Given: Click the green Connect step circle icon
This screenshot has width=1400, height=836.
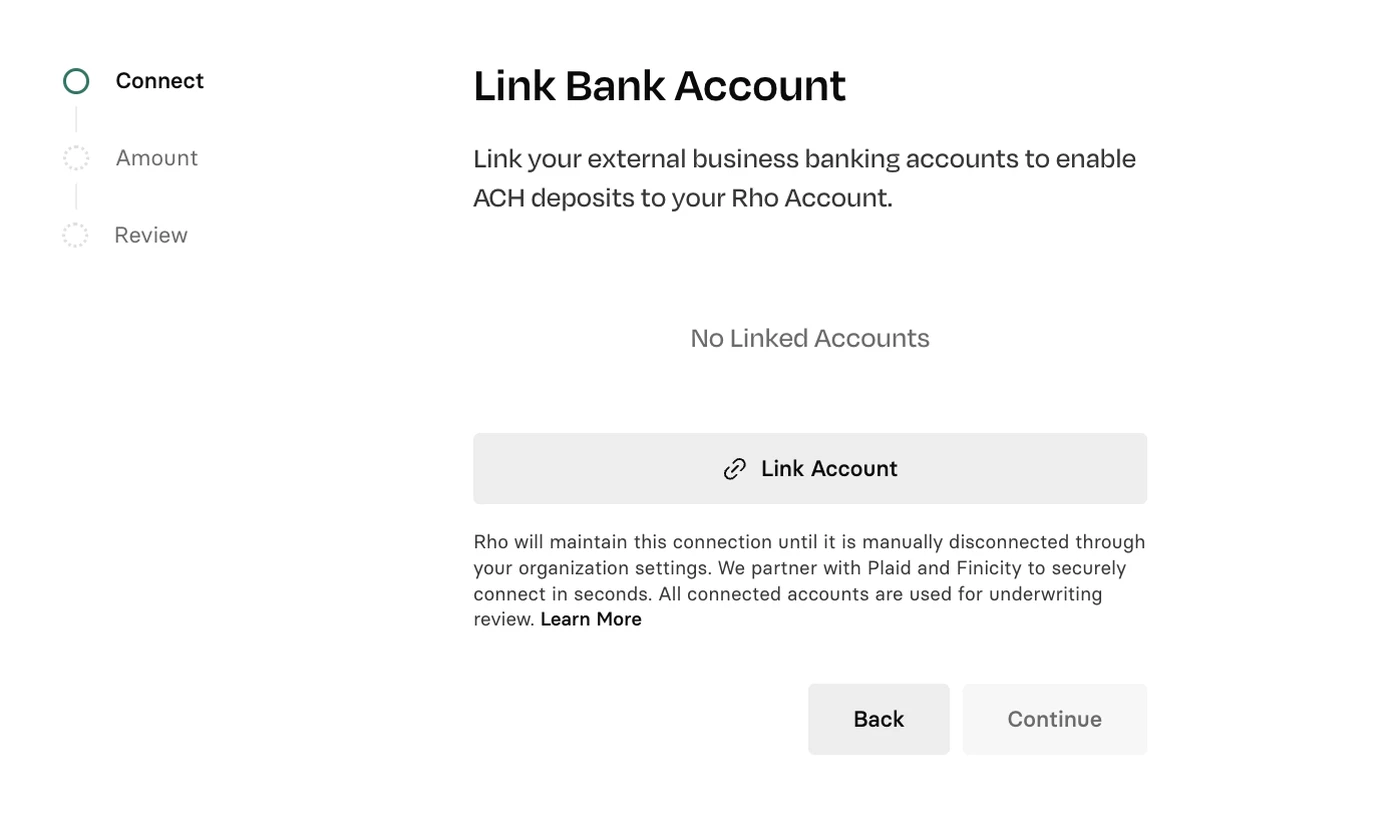Looking at the screenshot, I should point(76,81).
